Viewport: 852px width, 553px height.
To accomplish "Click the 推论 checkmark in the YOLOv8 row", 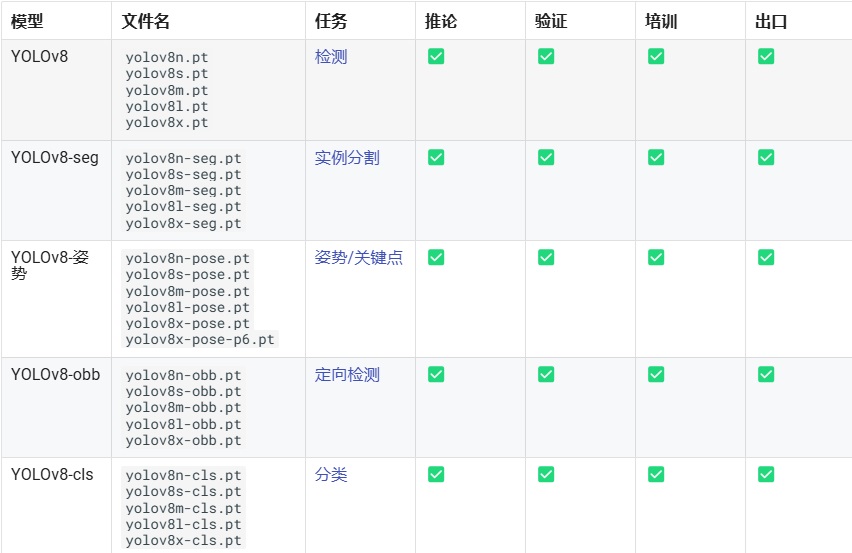I will pos(436,56).
